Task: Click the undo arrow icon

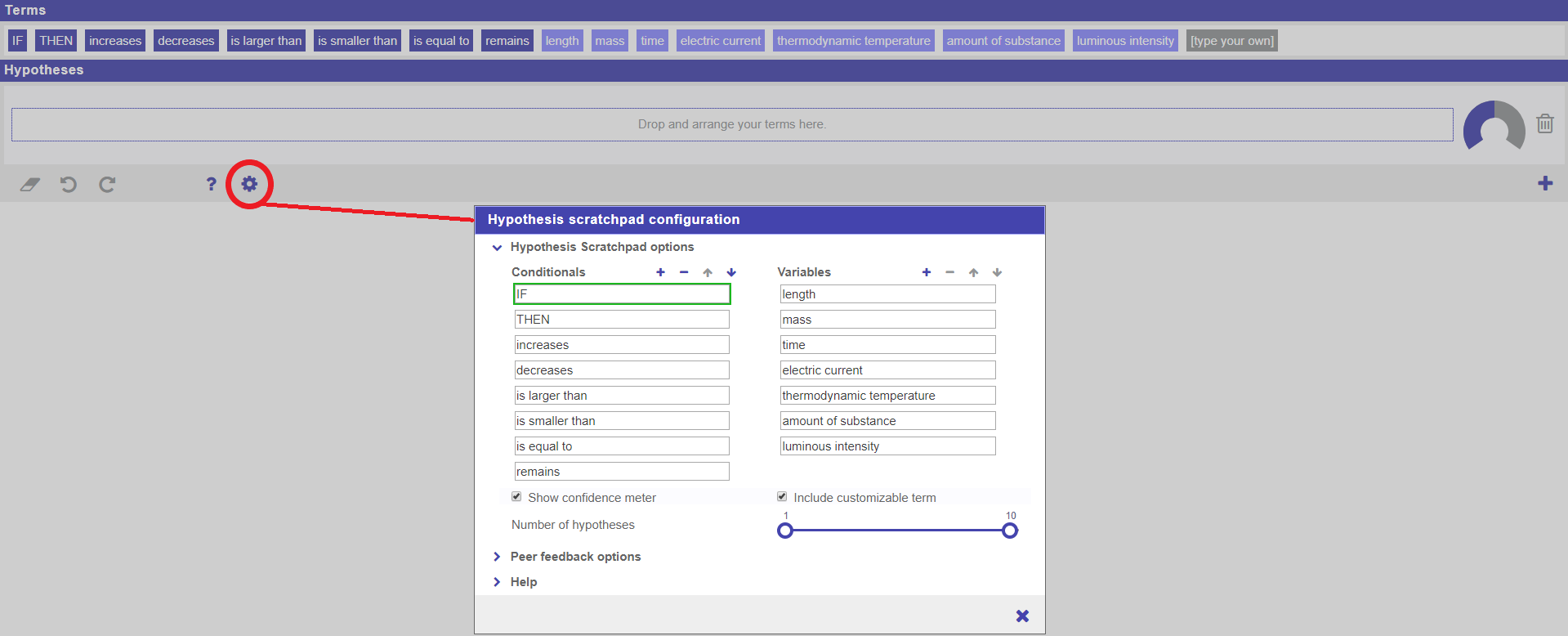Action: coord(69,184)
